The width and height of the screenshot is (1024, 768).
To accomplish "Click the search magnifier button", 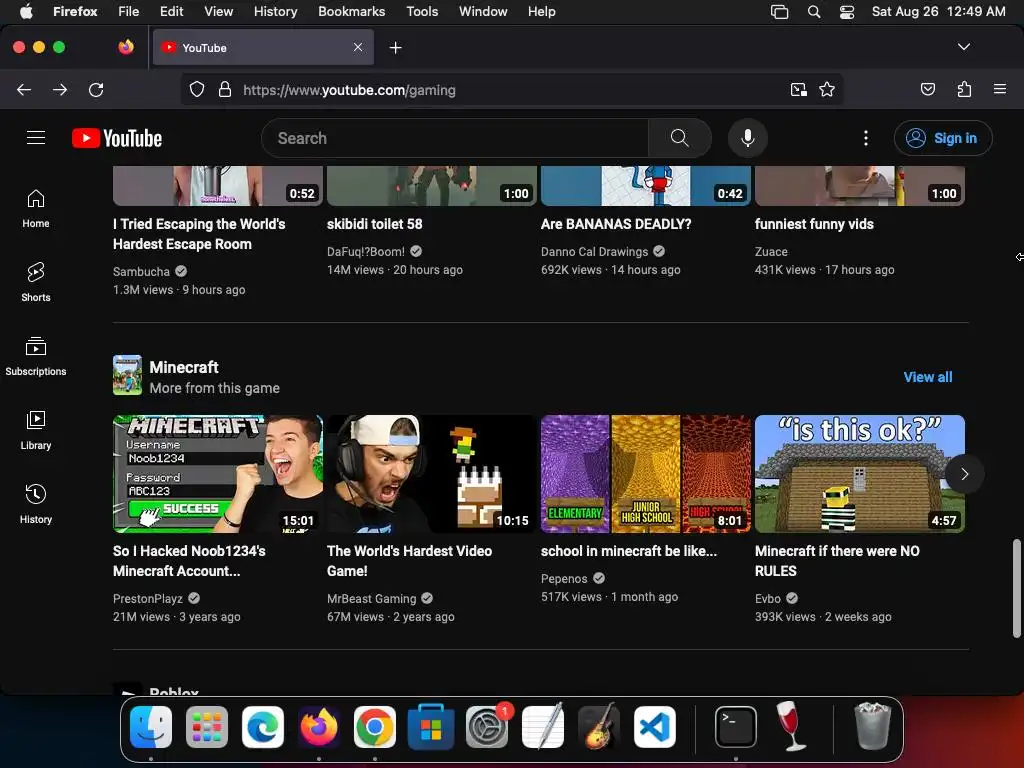I will pyautogui.click(x=679, y=138).
